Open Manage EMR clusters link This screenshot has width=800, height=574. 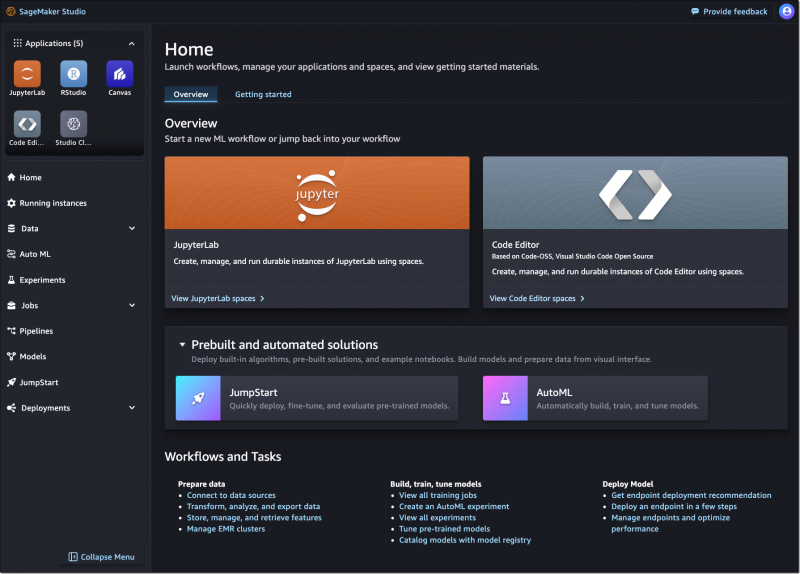coord(226,529)
